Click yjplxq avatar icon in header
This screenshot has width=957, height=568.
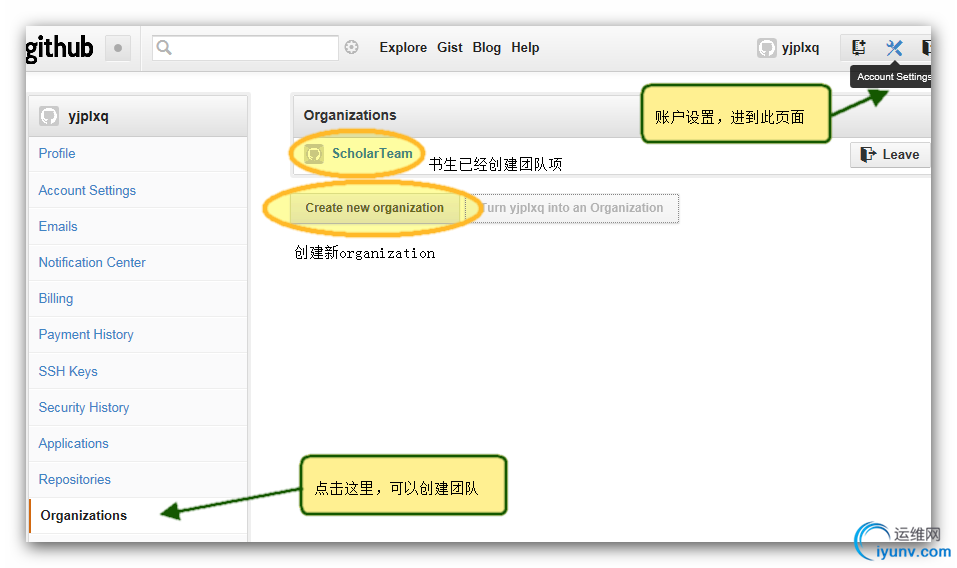point(767,48)
